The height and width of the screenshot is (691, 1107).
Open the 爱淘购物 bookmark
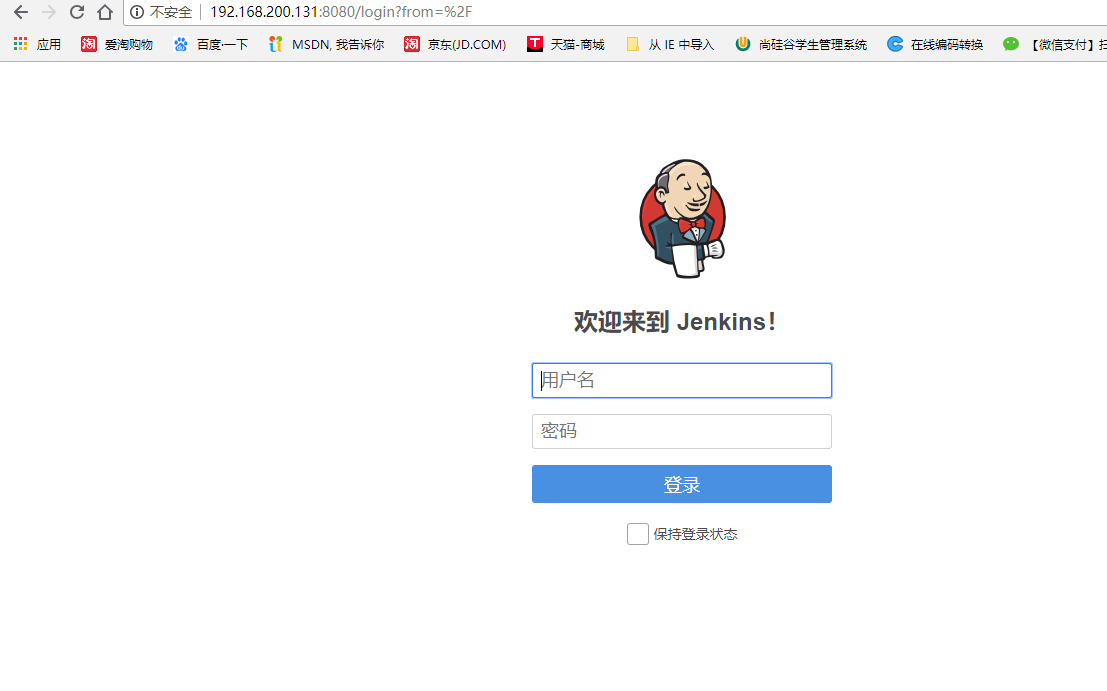click(116, 44)
